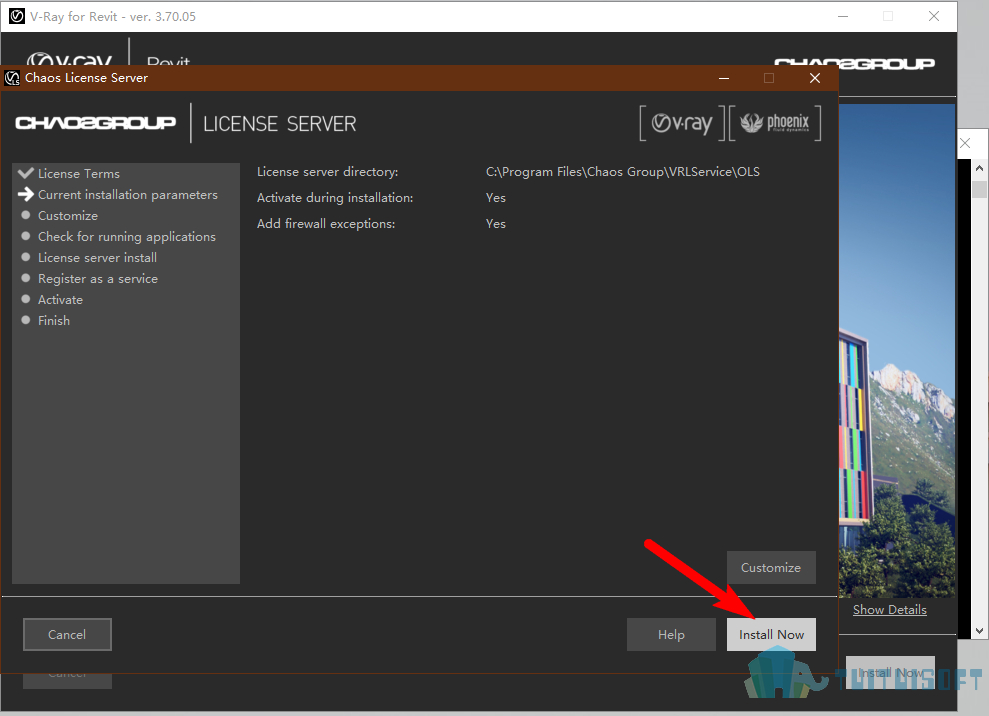Select the Customize step in sidebar
Screen dimensions: 989x716
click(67, 216)
